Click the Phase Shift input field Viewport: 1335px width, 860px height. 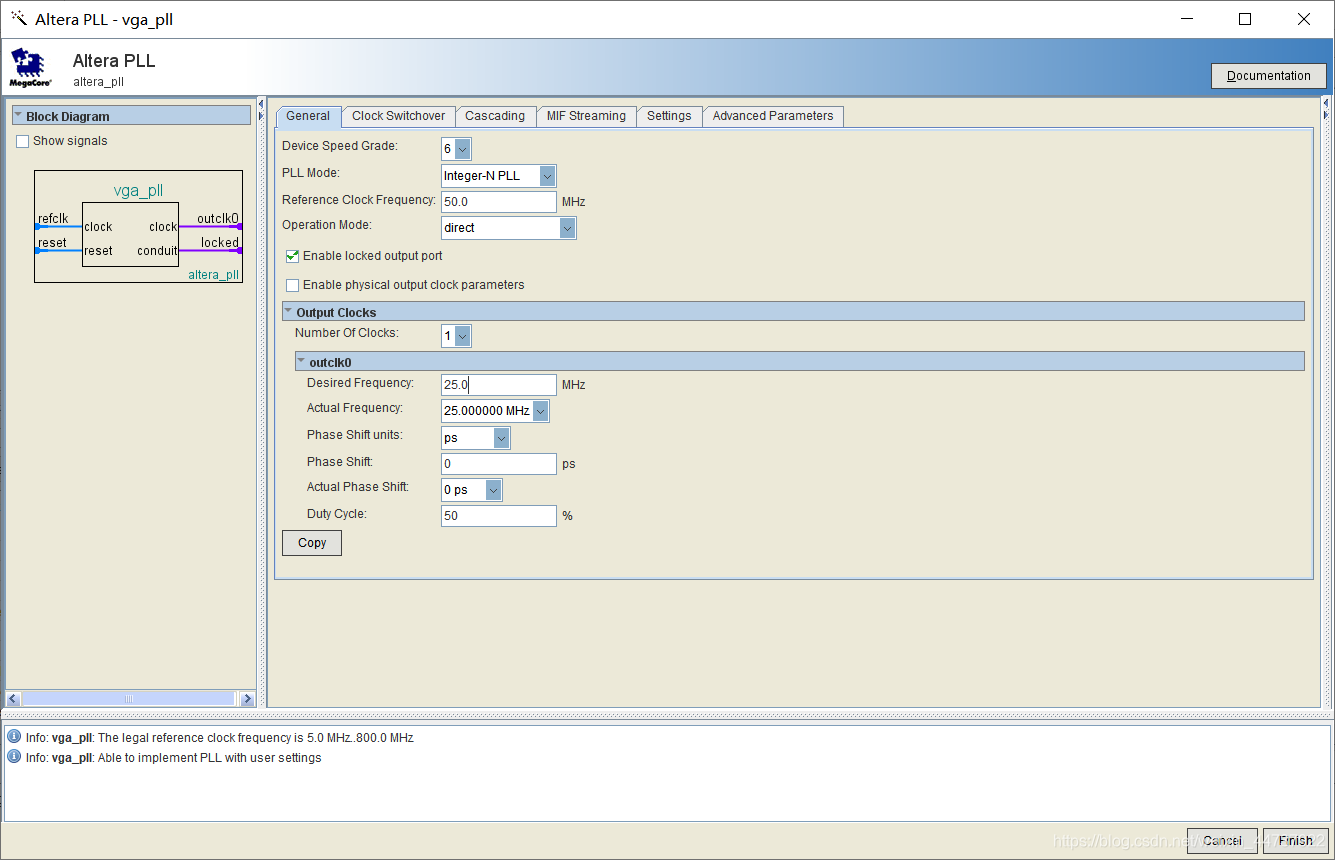click(499, 464)
